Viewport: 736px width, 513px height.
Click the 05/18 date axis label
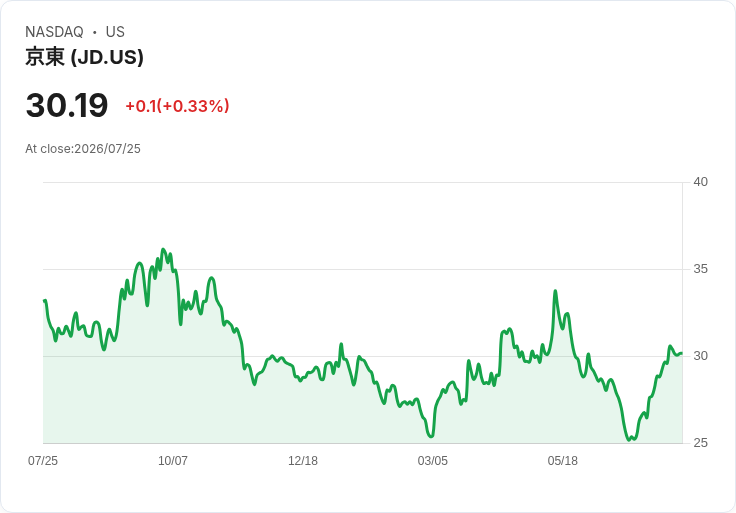(562, 461)
